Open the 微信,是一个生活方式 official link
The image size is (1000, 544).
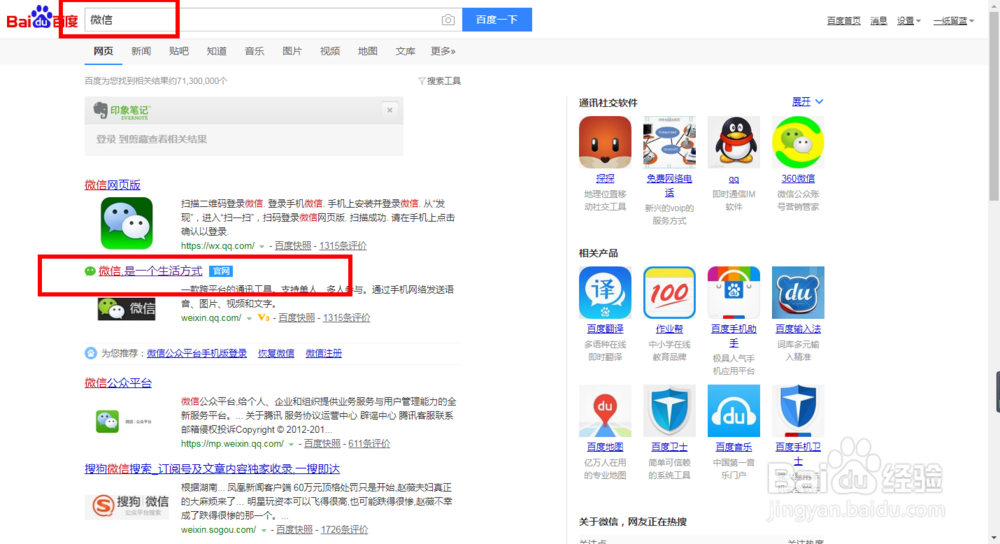(151, 271)
